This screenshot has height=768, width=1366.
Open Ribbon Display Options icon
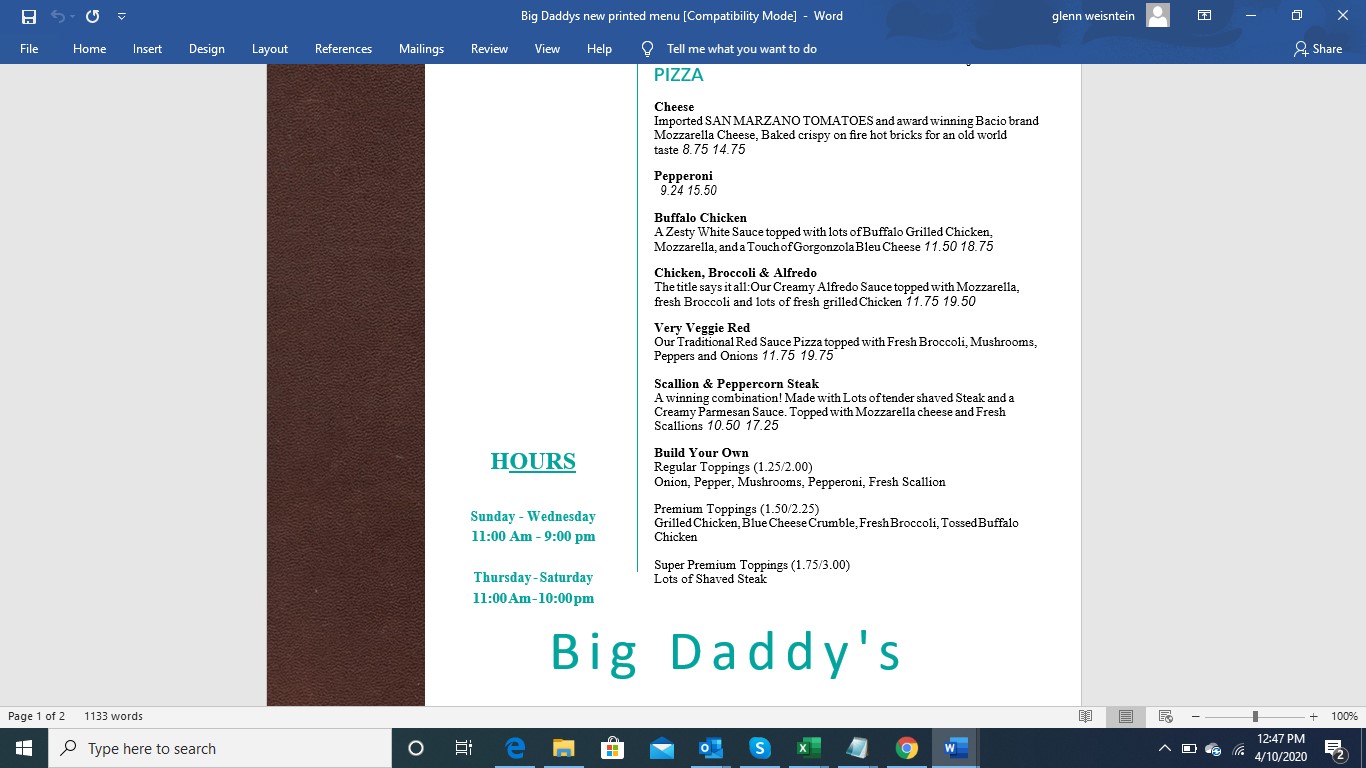pos(1205,16)
